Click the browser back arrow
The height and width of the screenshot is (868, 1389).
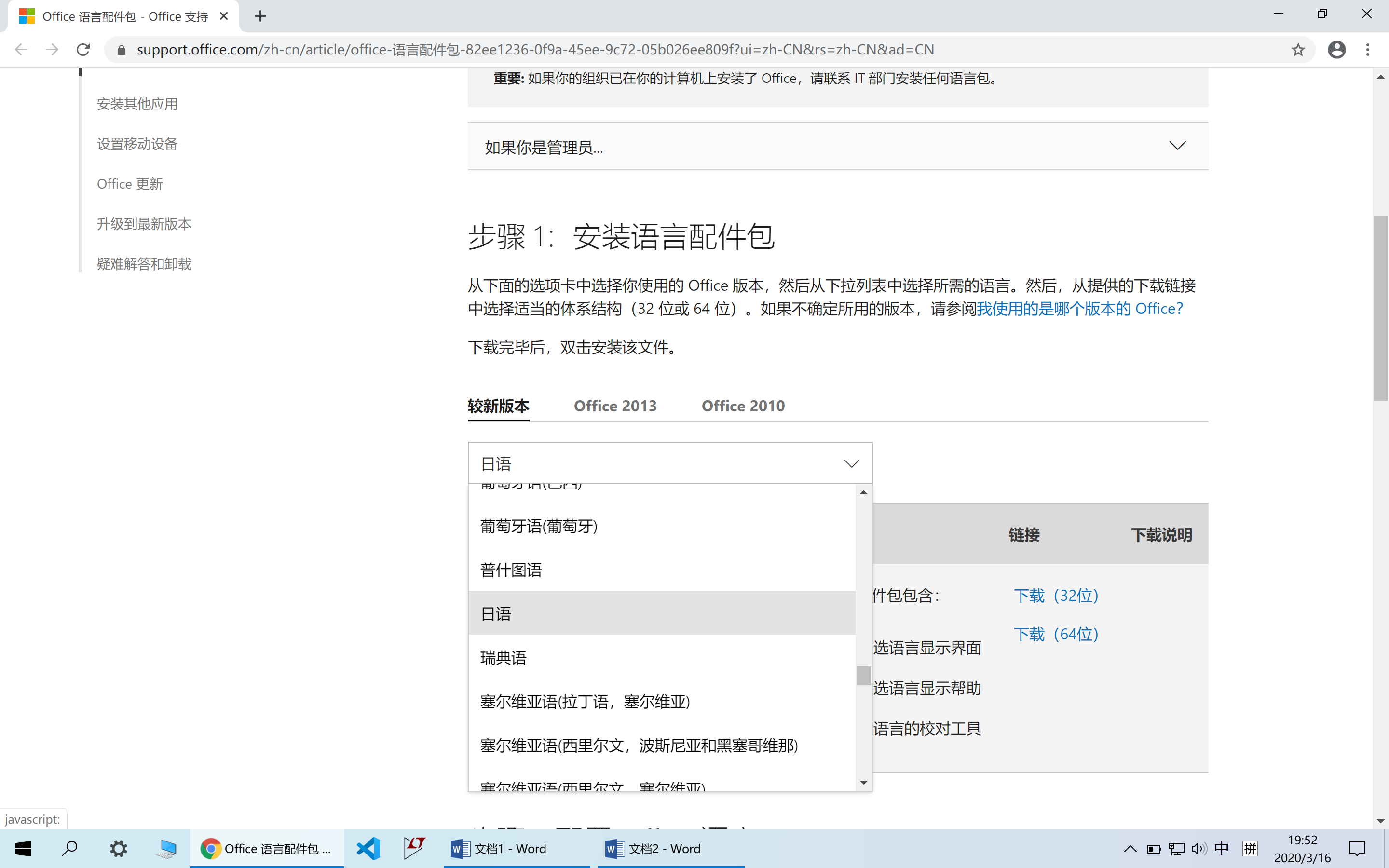21,50
